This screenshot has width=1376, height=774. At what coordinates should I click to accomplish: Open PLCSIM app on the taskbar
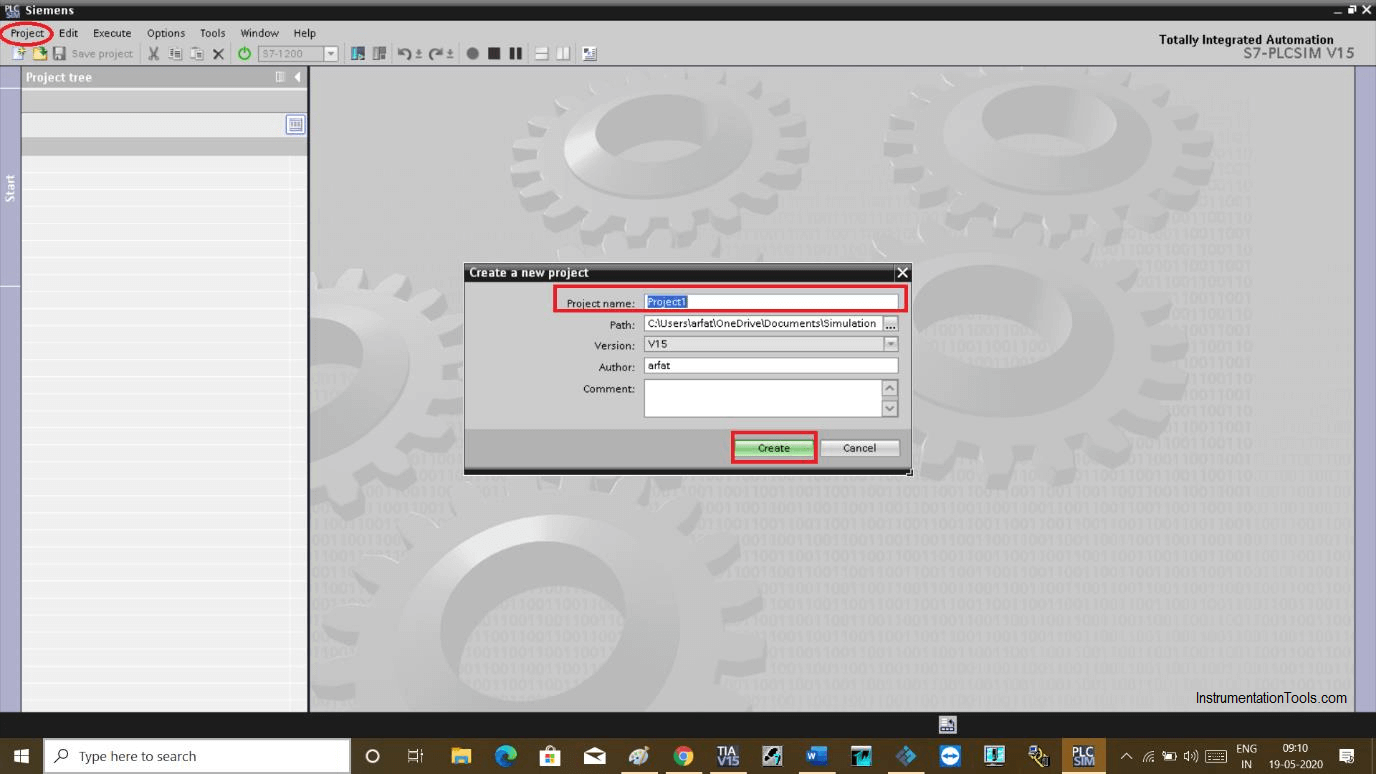click(1083, 756)
